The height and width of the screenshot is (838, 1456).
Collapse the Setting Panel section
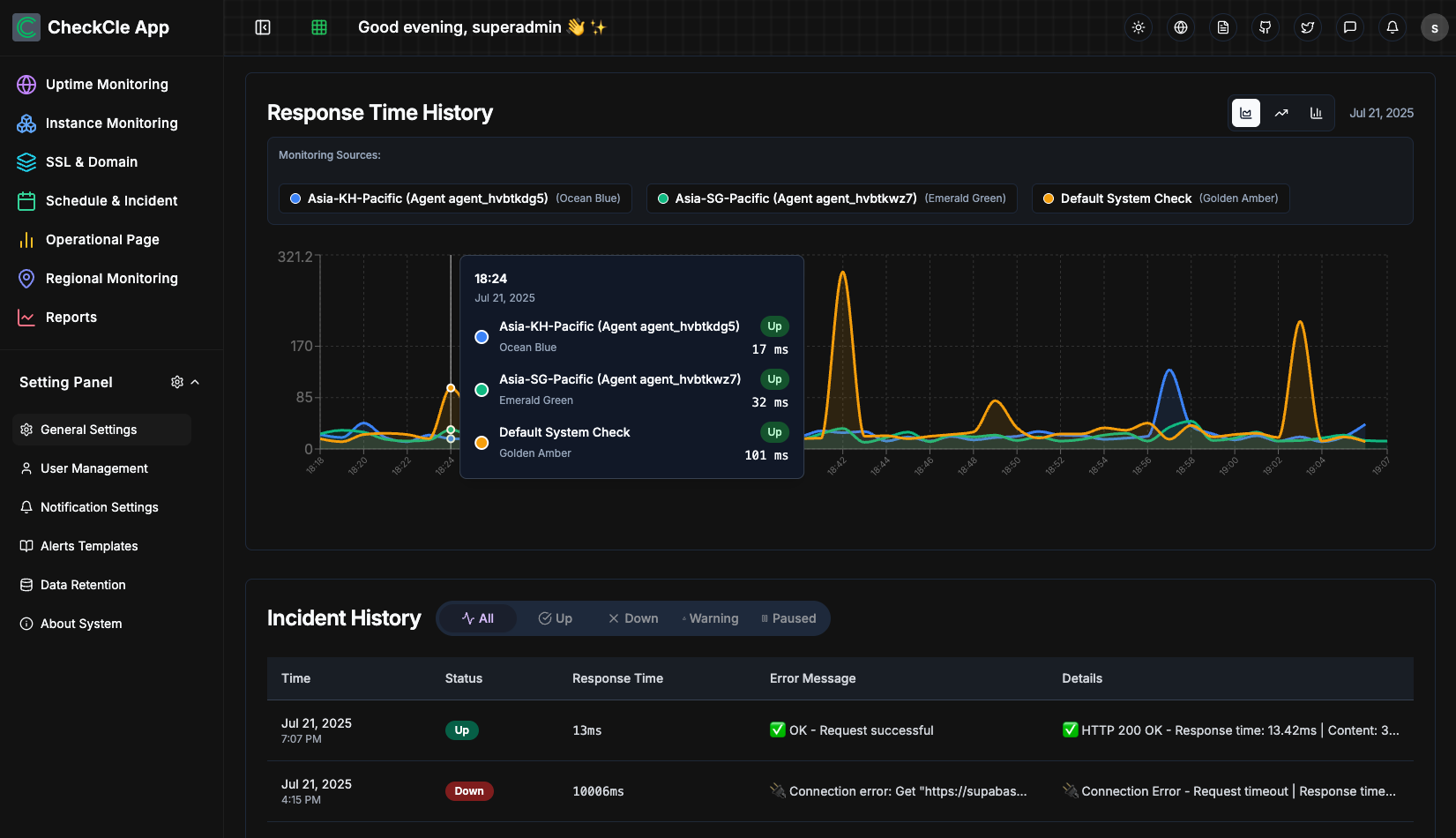coord(195,382)
